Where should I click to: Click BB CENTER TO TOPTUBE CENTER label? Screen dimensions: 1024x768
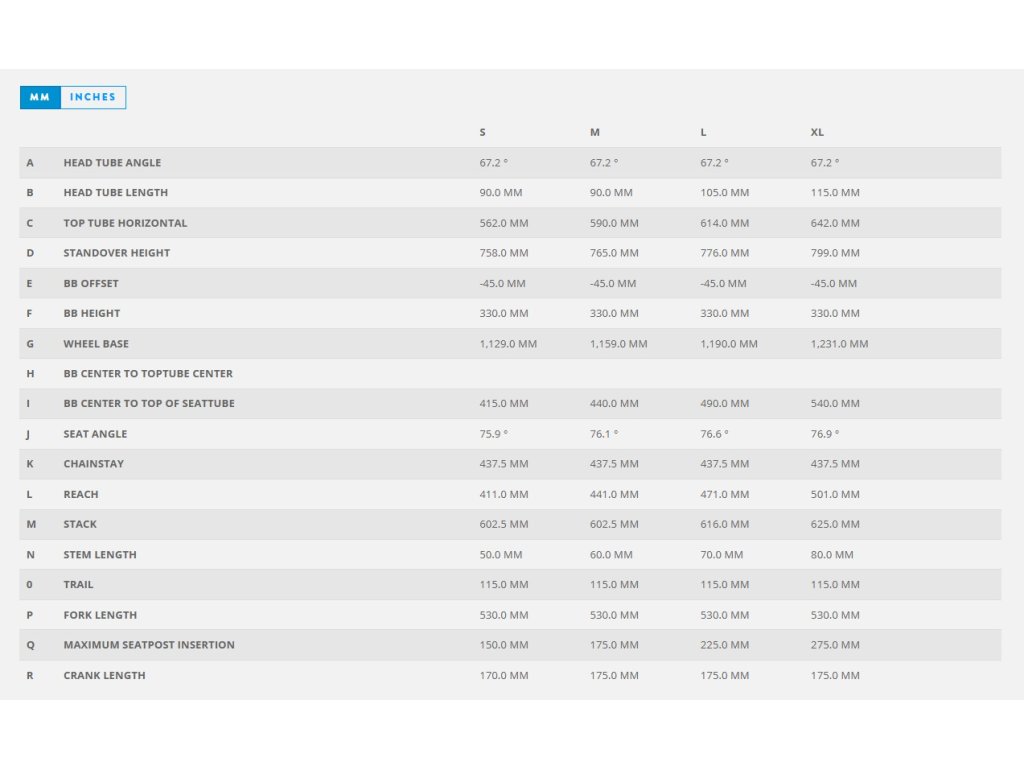tap(148, 374)
